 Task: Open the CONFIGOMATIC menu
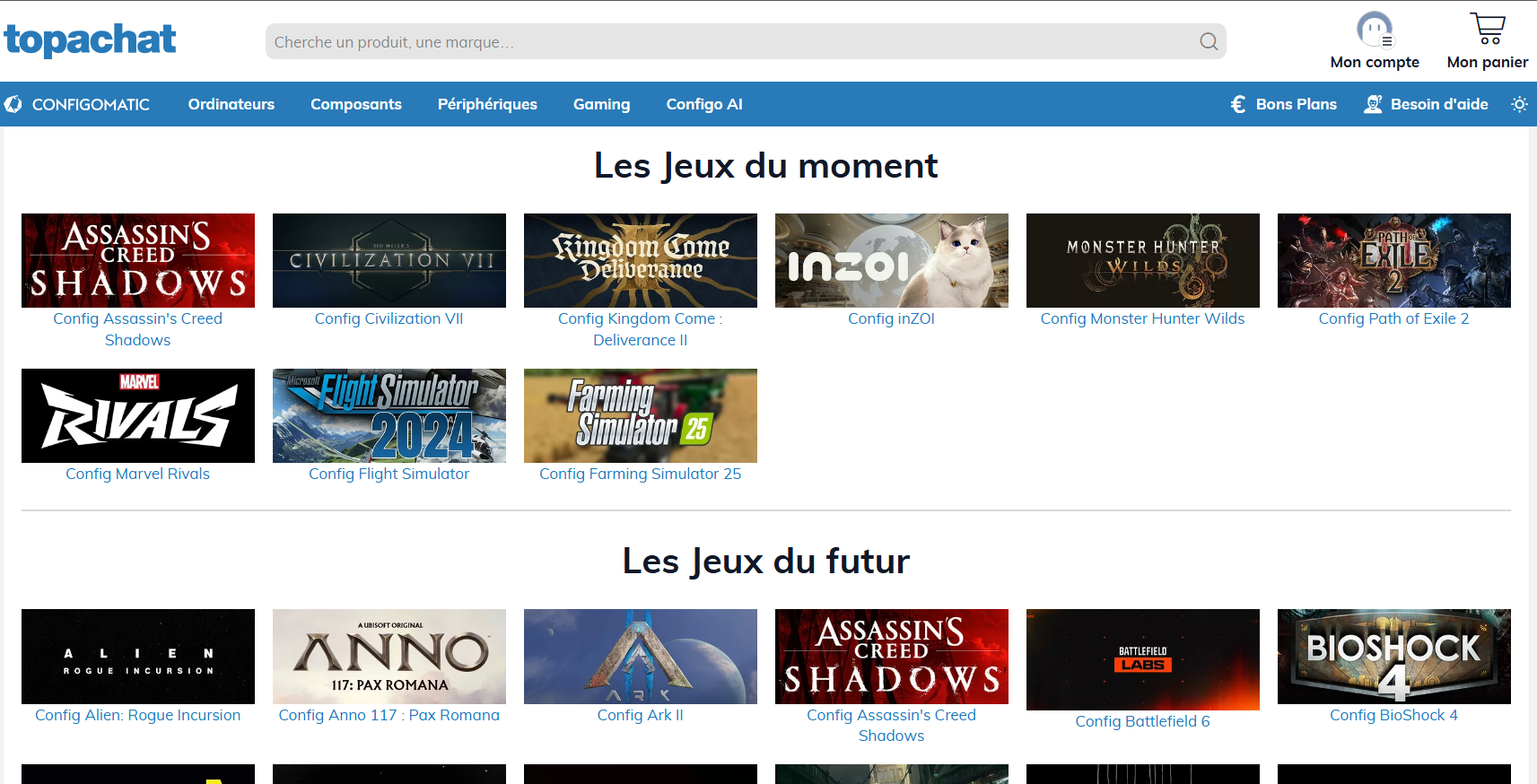coord(91,104)
